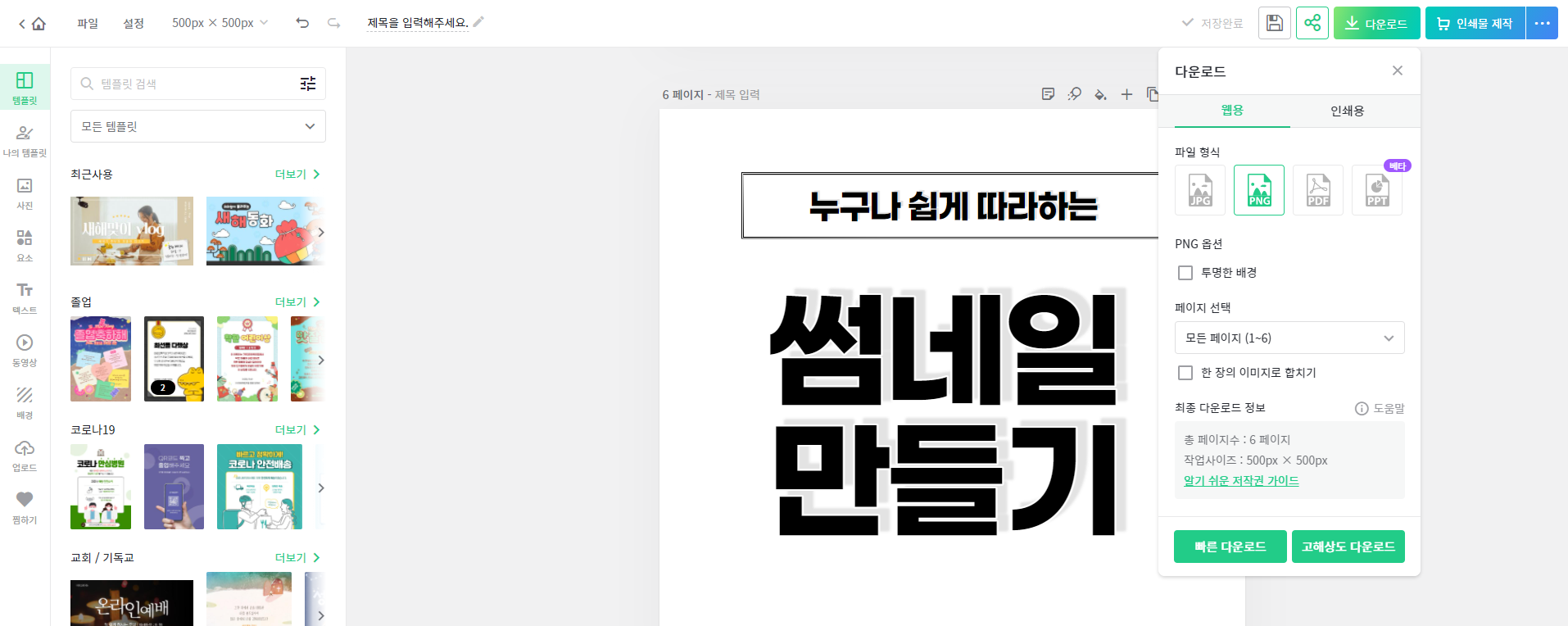Open the share icon button
Screen dimensions: 1568x626
(x=1312, y=23)
